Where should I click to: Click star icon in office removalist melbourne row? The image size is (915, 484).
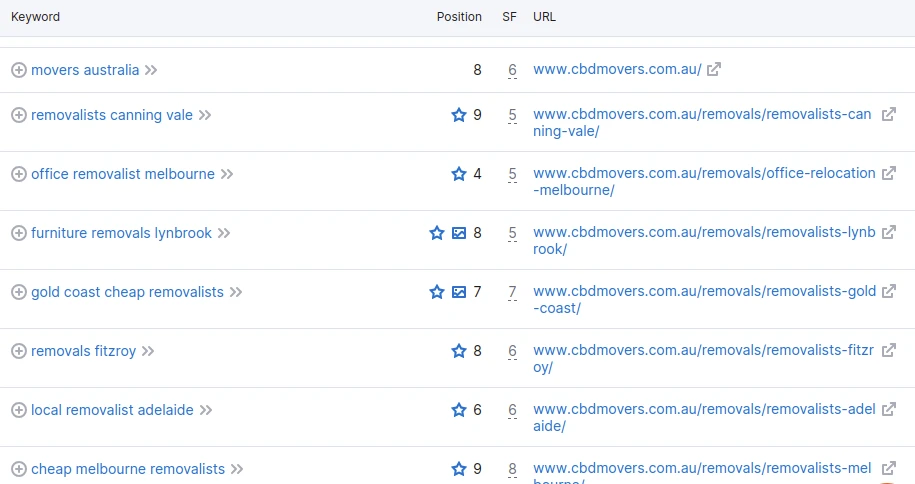459,173
